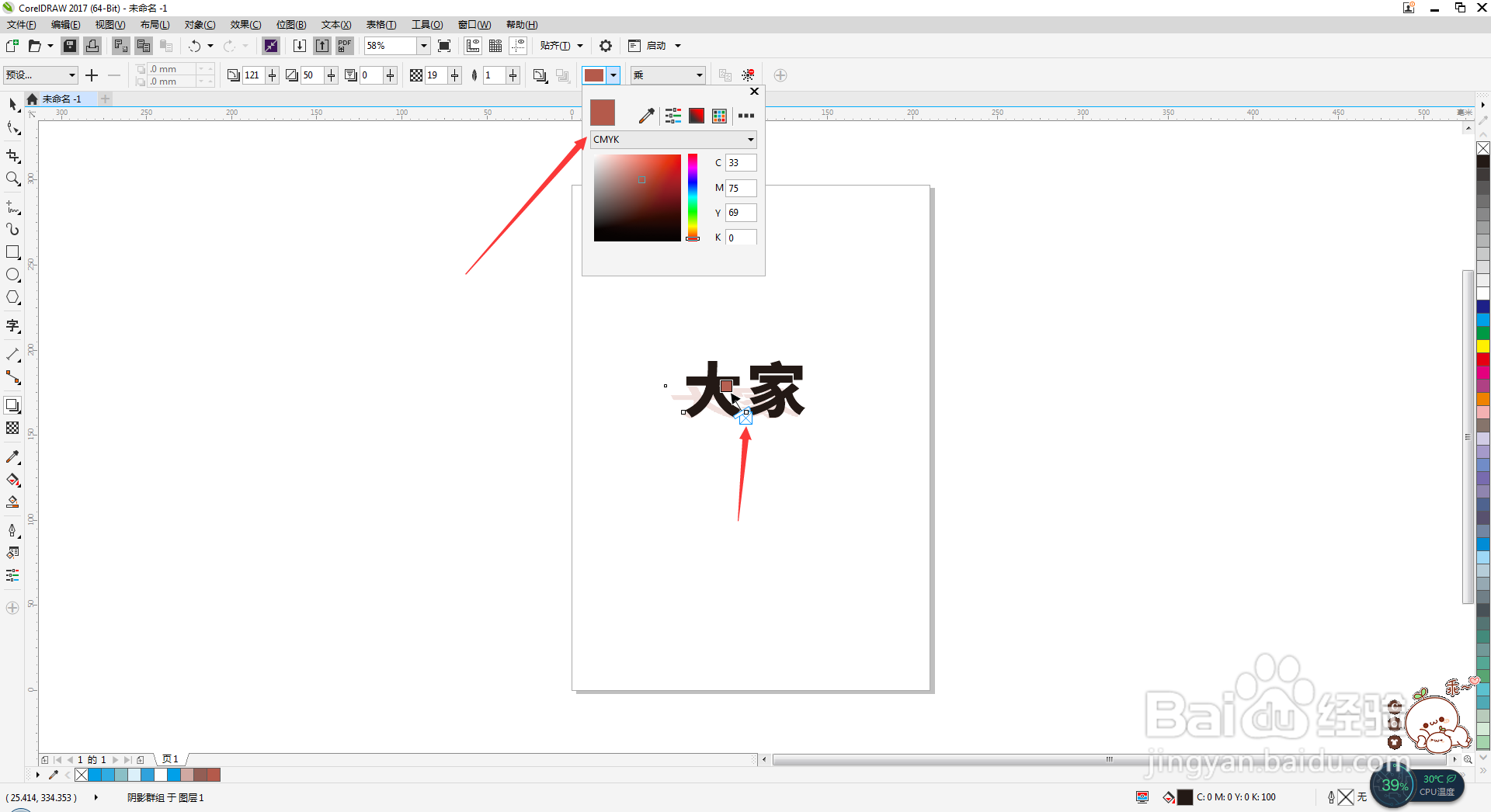Click the eyedropper in color popup
This screenshot has width=1491, height=812.
click(x=646, y=116)
